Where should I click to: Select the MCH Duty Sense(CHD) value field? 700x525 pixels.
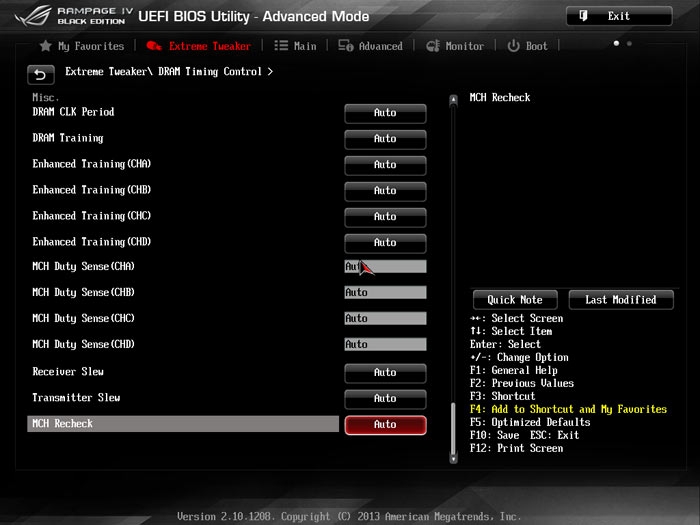click(x=385, y=345)
